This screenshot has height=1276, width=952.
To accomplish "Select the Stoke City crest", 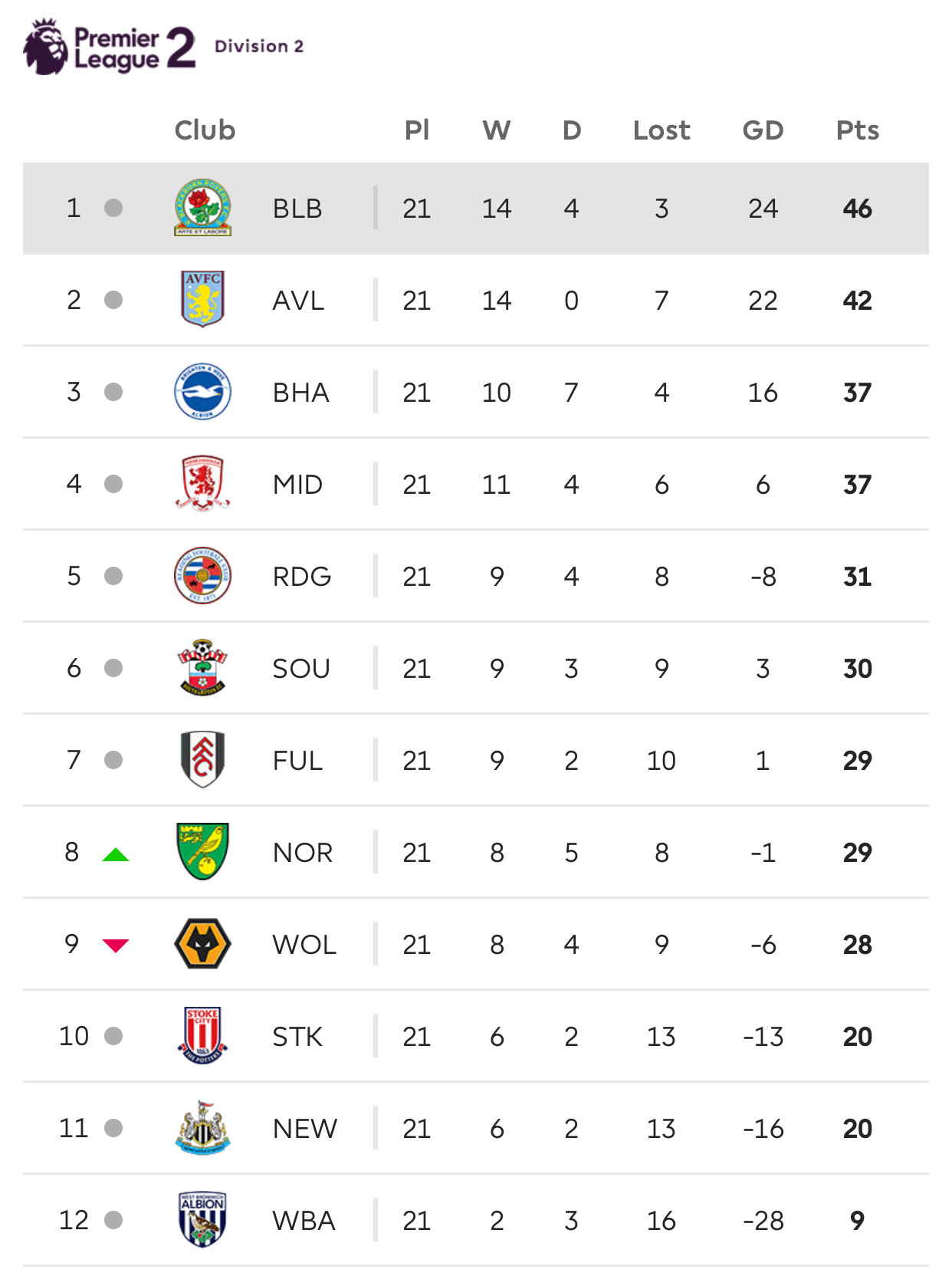I will click(202, 1036).
